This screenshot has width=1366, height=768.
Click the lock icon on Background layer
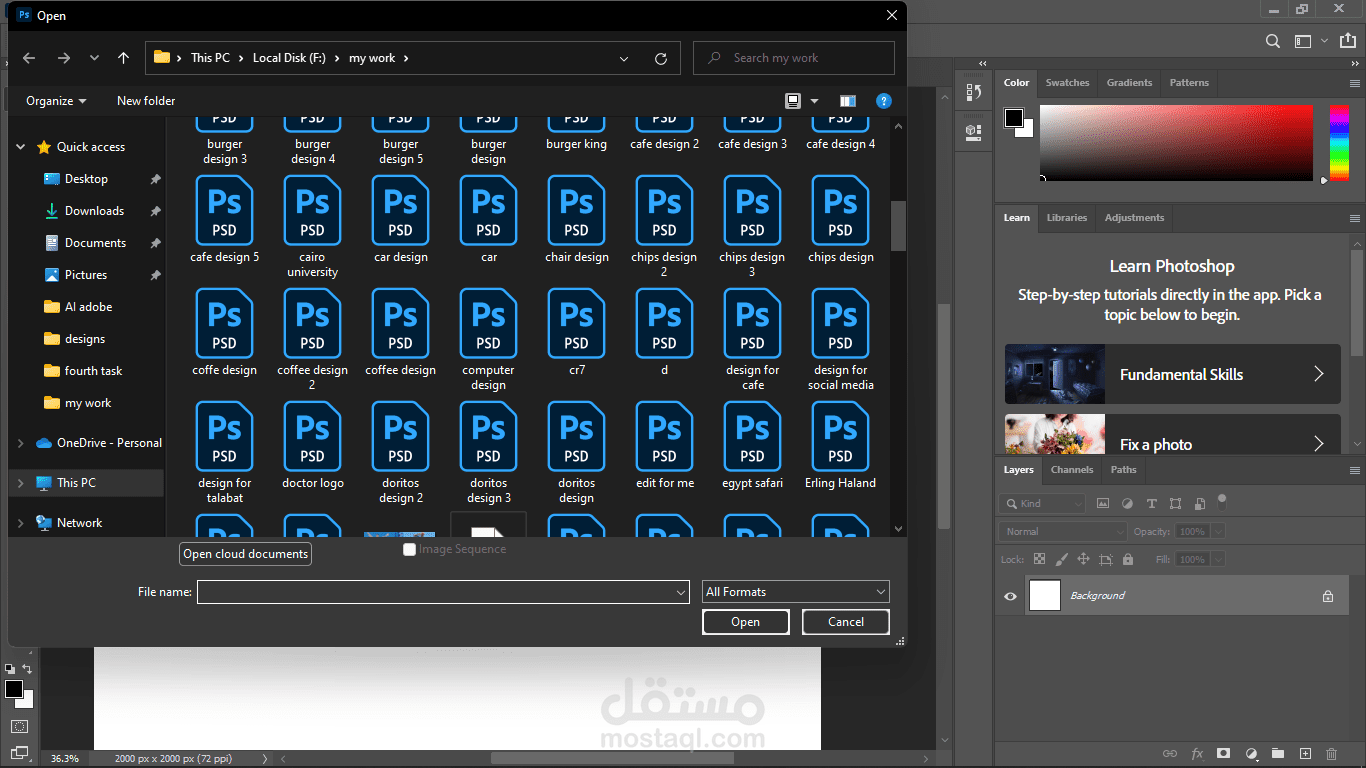click(x=1328, y=596)
